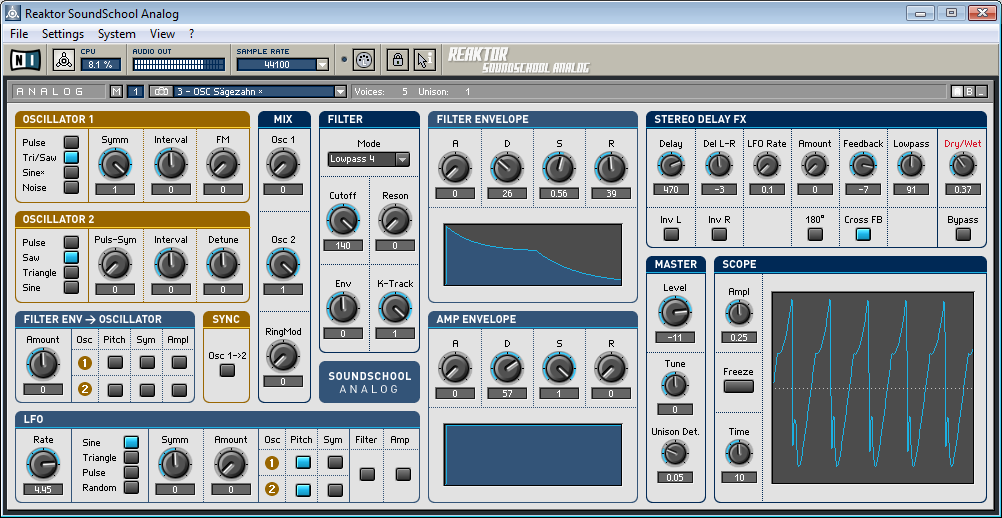Click the LFO Rate knob

pos(43,464)
